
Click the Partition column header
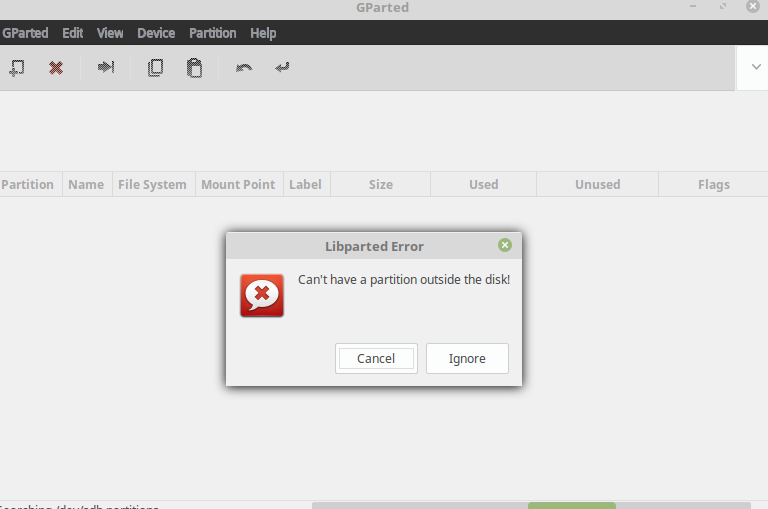coord(31,184)
